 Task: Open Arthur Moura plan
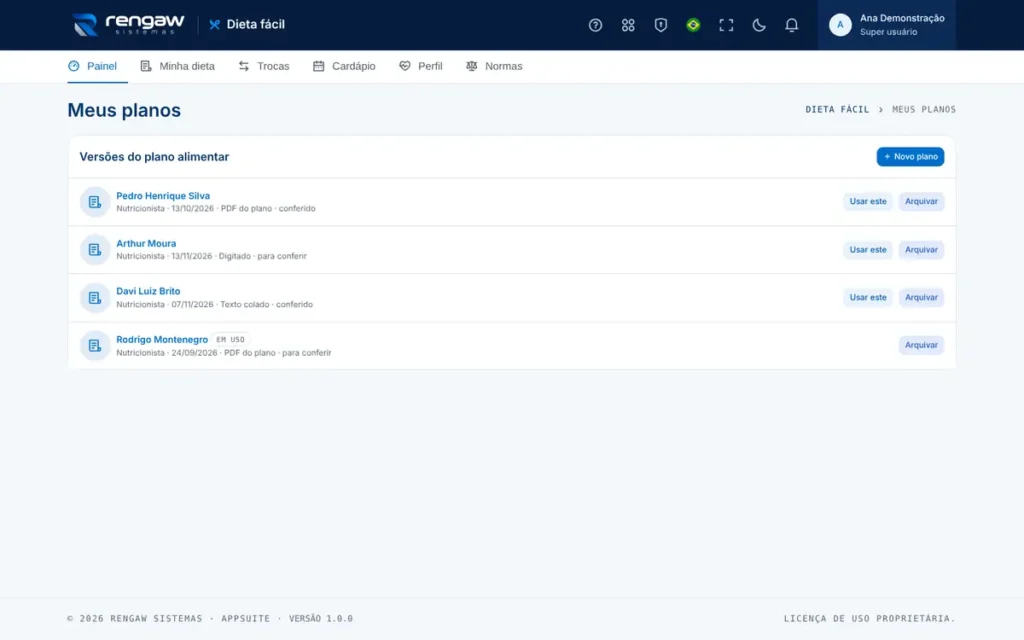pos(146,244)
